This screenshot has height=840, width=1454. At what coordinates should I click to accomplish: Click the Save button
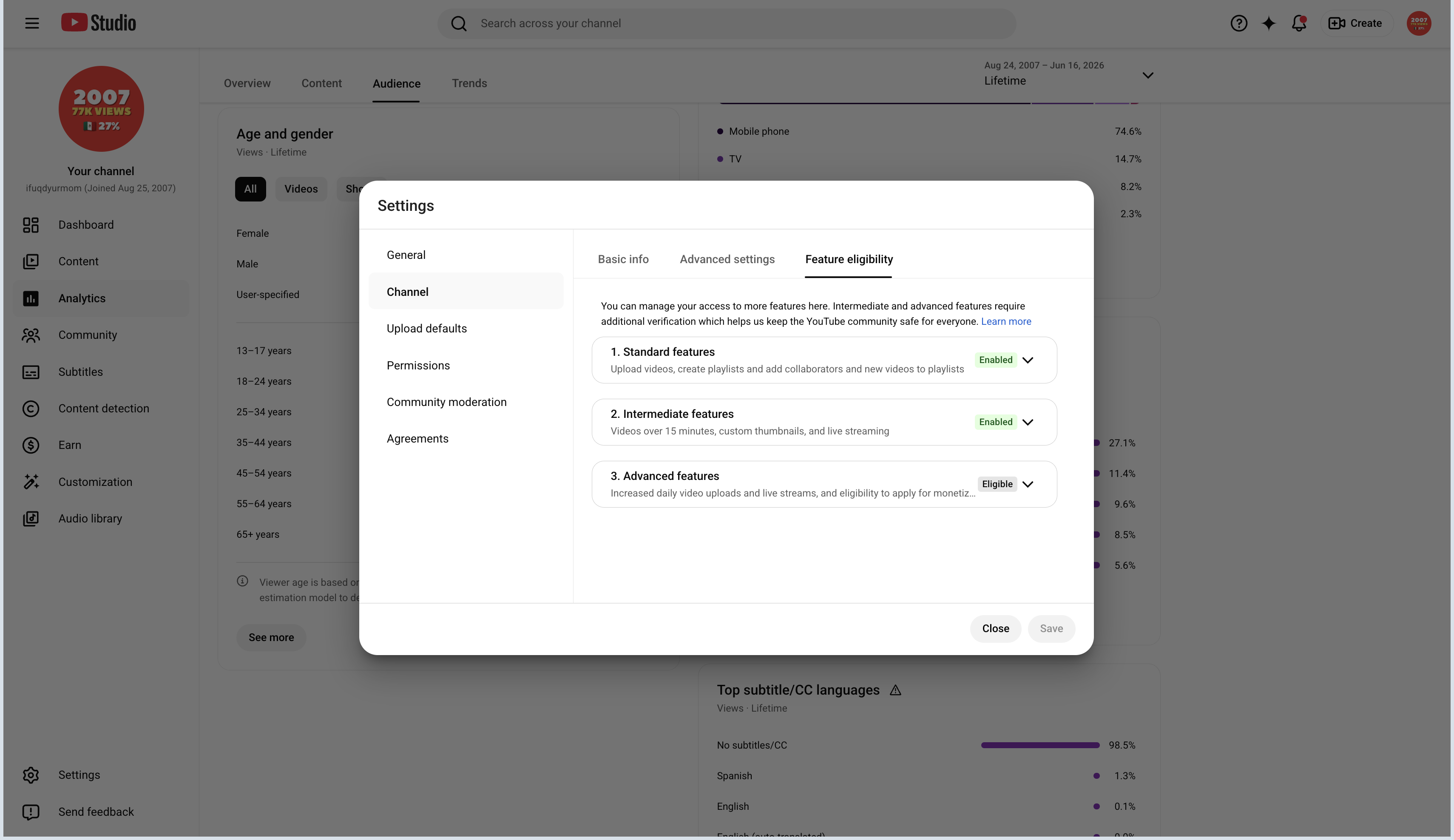click(1051, 628)
